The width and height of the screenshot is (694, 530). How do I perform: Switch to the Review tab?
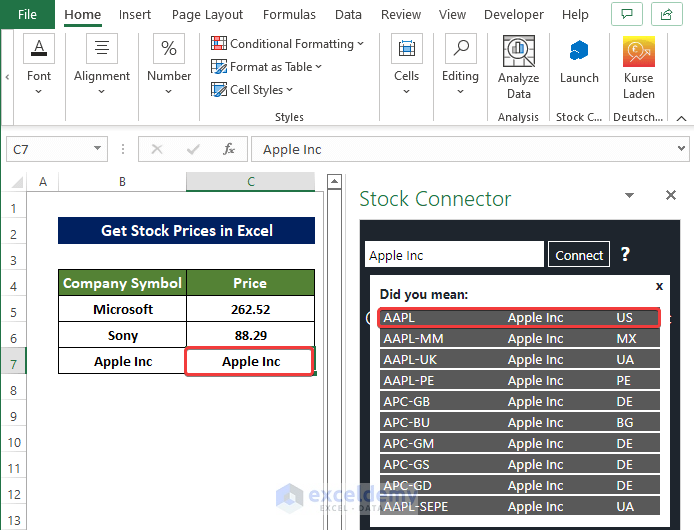[401, 15]
